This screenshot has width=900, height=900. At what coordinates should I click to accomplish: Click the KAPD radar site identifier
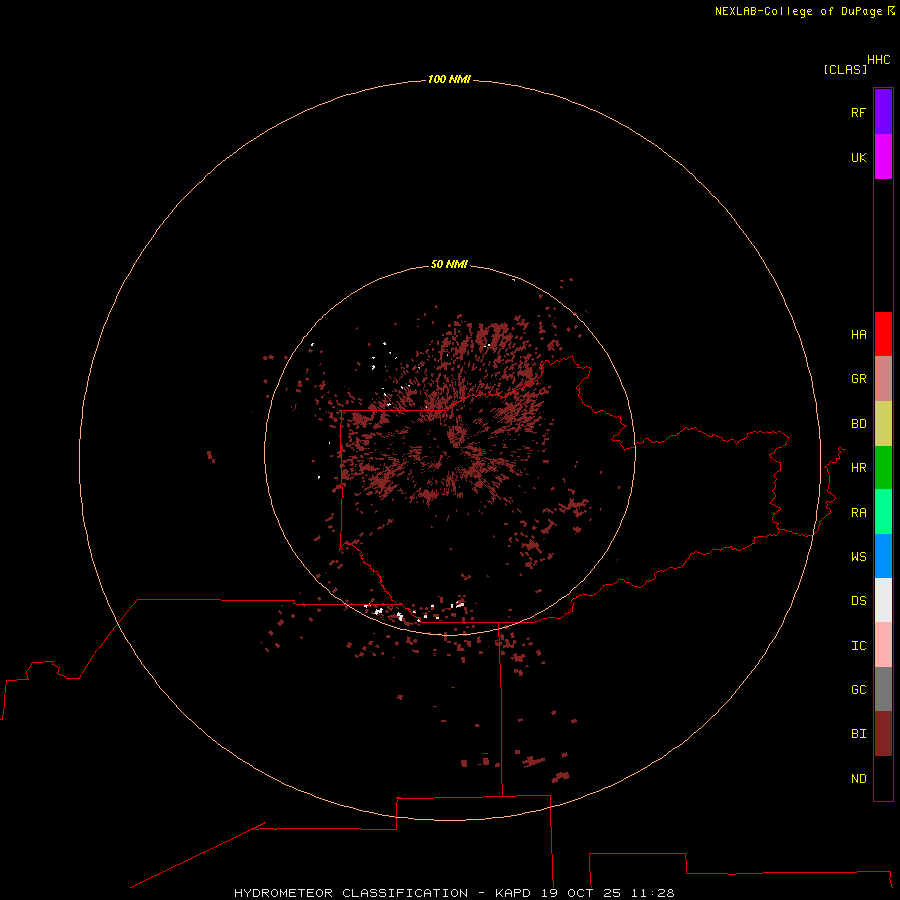click(513, 893)
